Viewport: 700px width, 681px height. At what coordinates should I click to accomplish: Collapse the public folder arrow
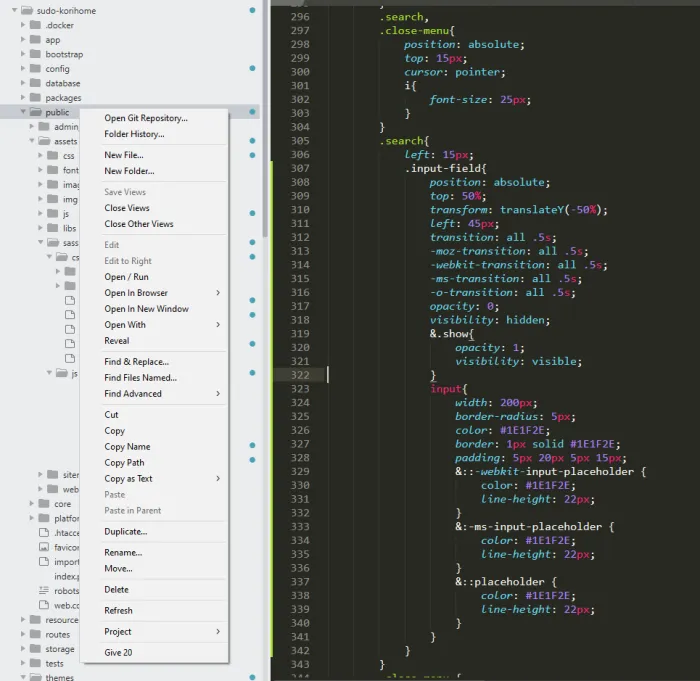pos(23,112)
